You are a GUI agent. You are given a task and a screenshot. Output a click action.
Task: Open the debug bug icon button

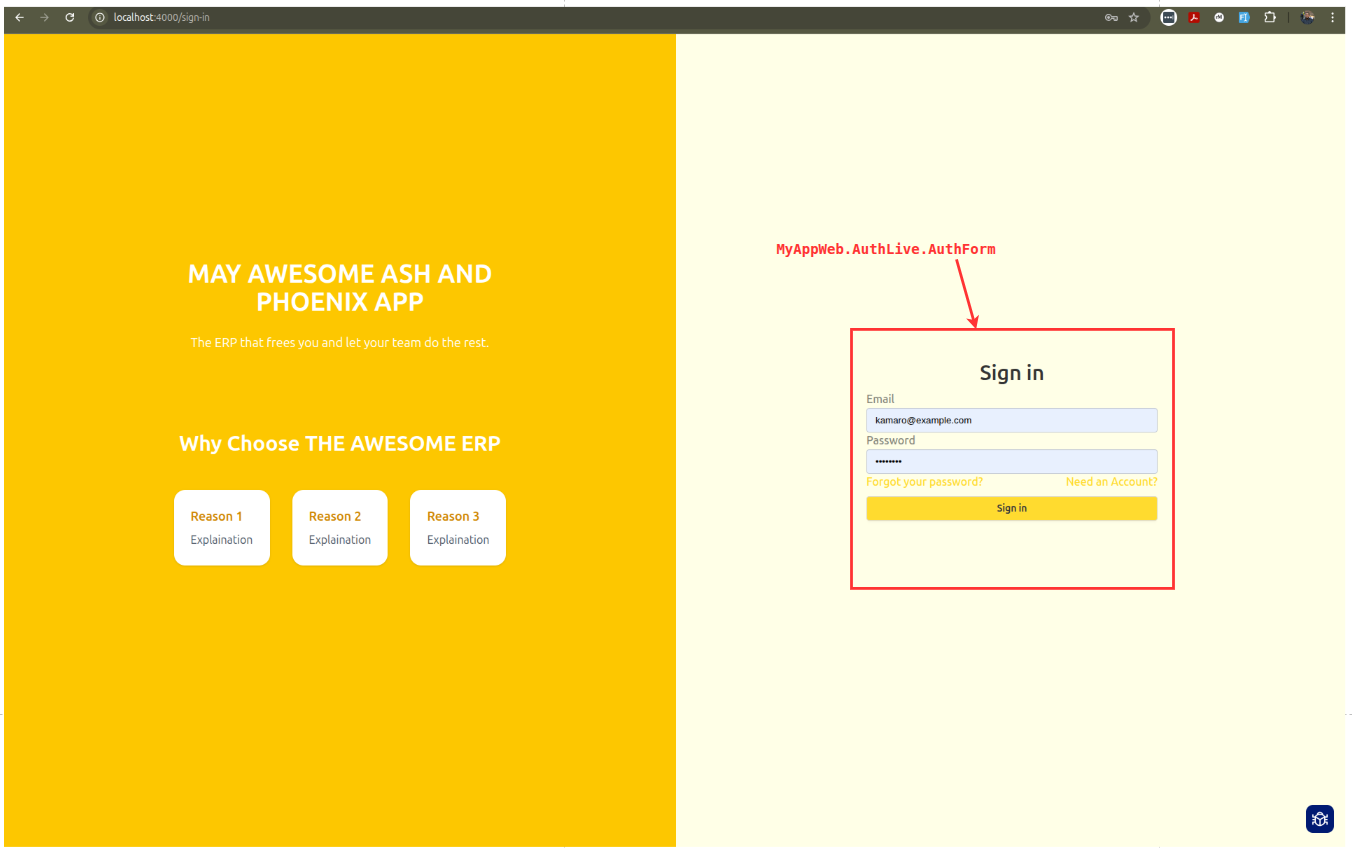1320,819
